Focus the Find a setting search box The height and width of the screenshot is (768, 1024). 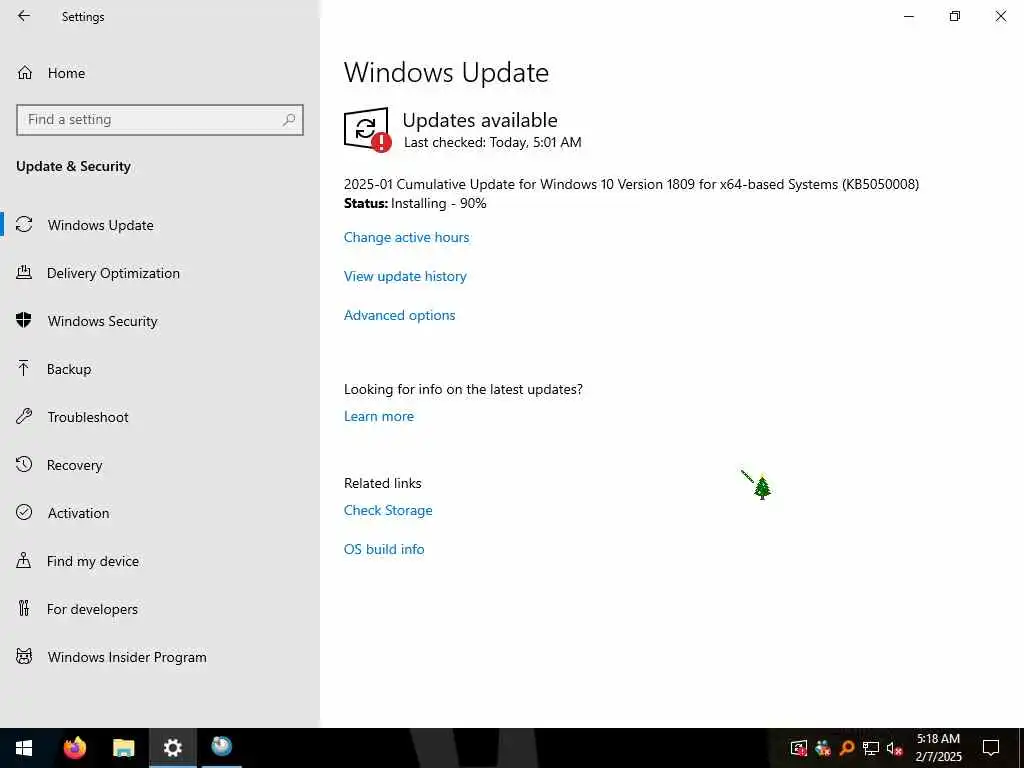(160, 120)
